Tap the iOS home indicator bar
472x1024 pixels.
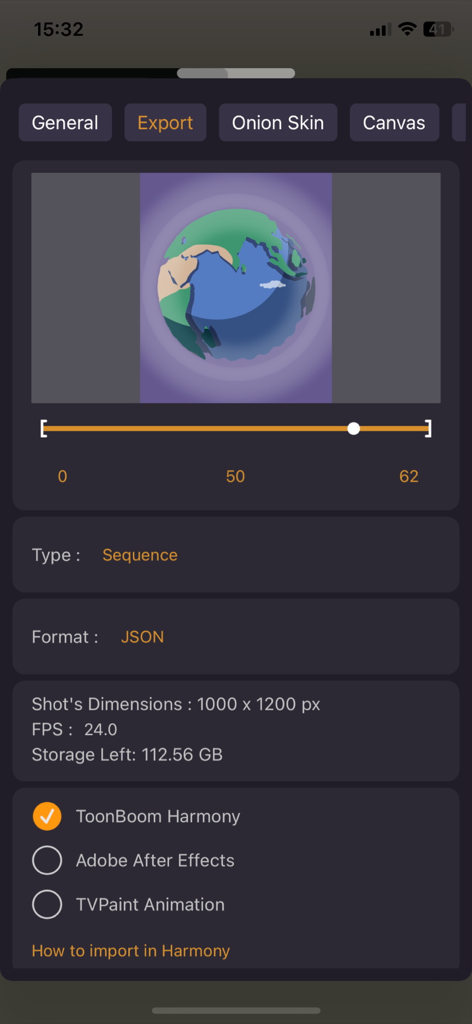(x=236, y=1010)
